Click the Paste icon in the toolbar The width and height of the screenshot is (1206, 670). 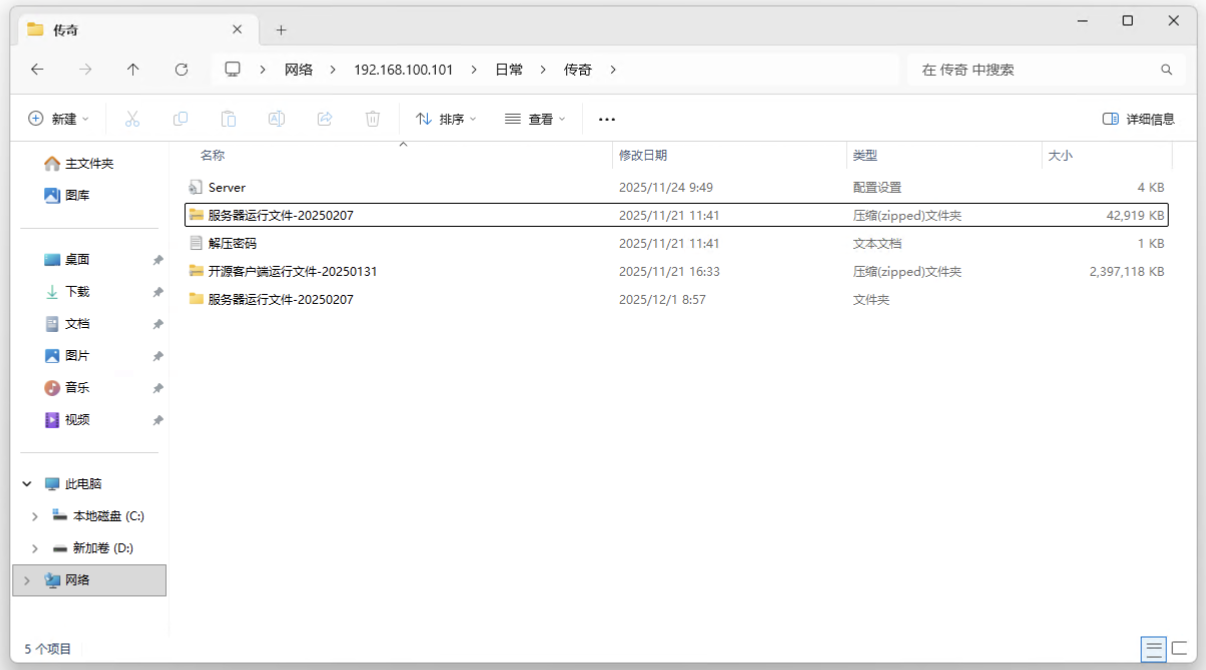[228, 119]
